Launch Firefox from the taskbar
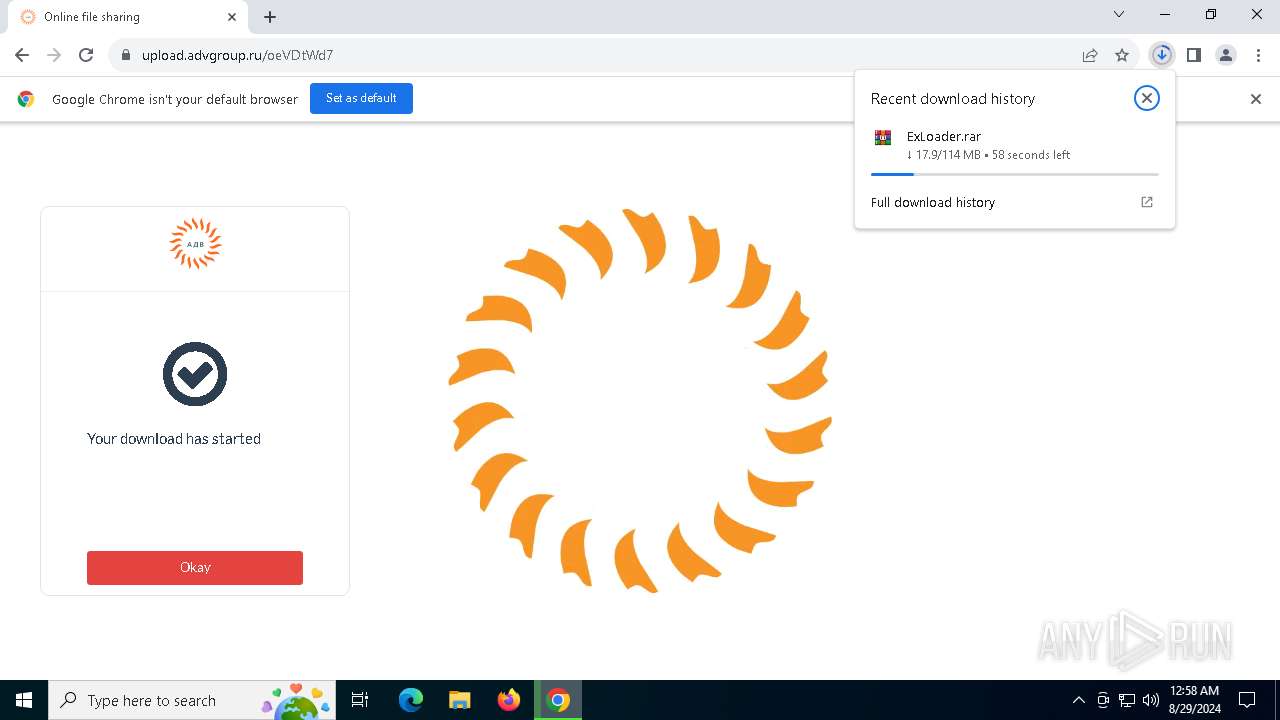The width and height of the screenshot is (1280, 720). (509, 700)
